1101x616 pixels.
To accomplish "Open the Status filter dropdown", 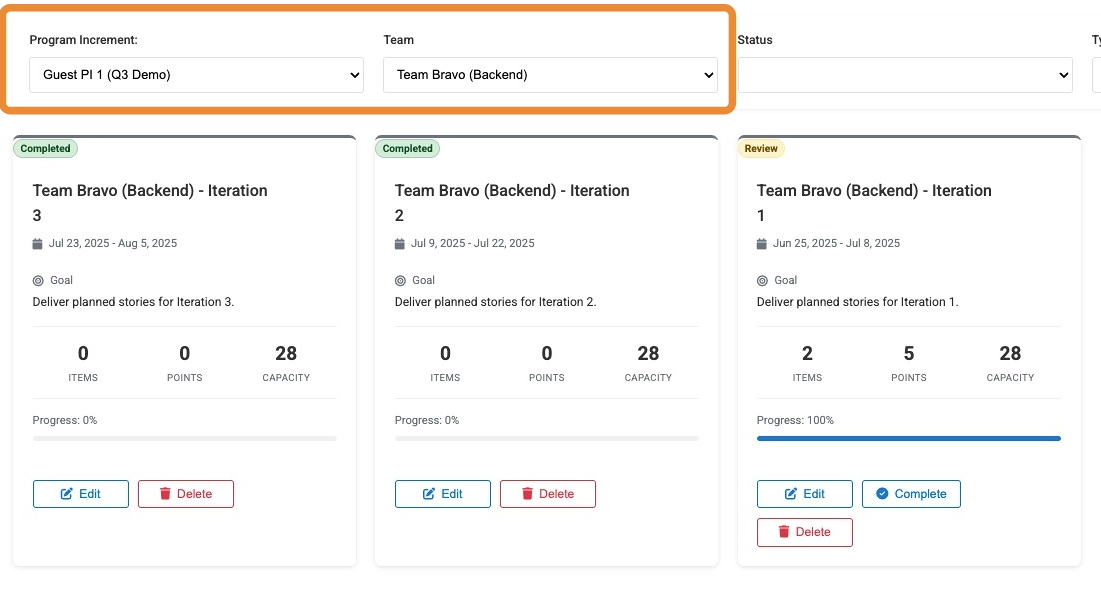I will click(905, 74).
